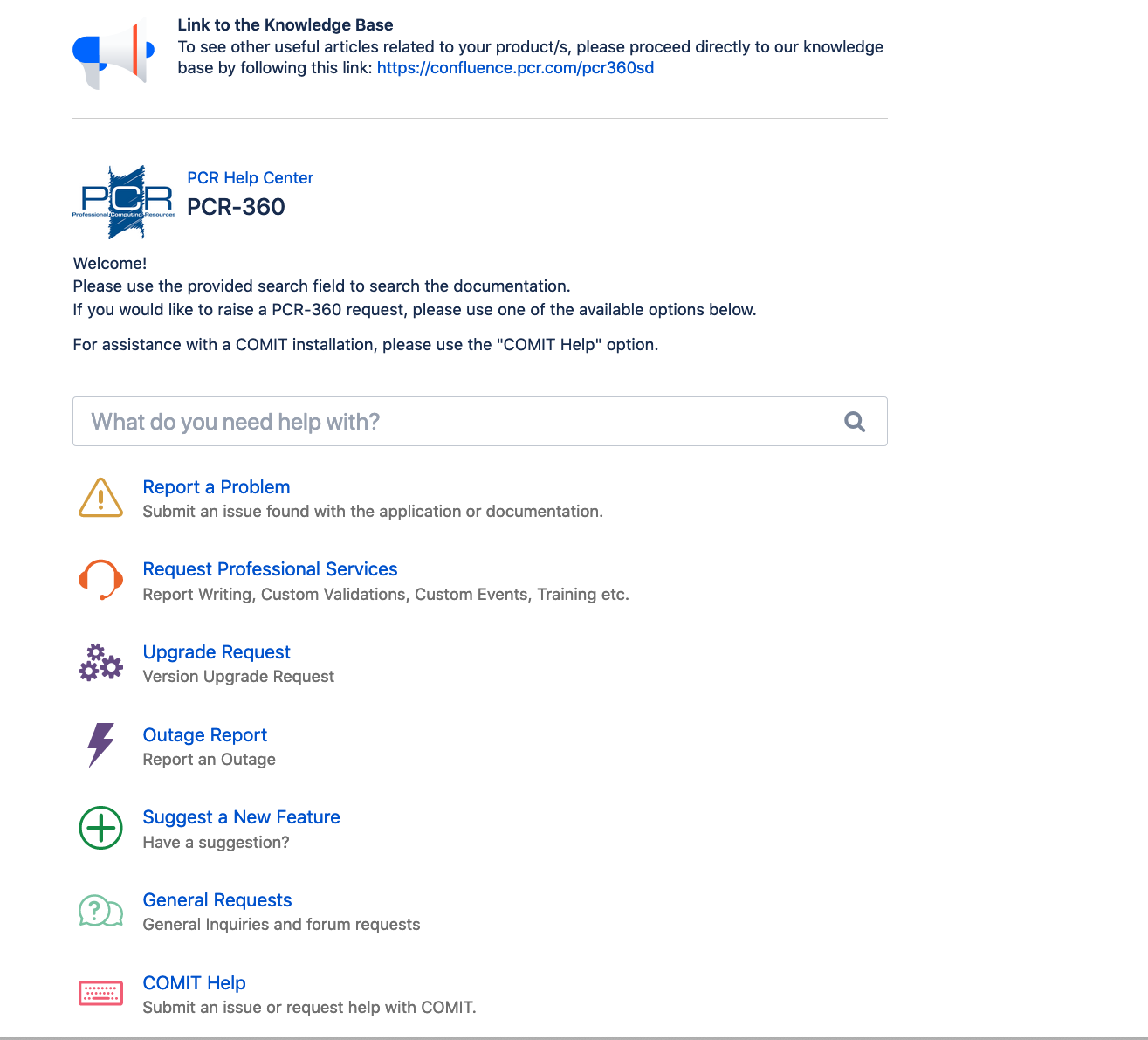Select the green plus circle for feature suggestions
The width and height of the screenshot is (1148, 1040).
coord(100,828)
